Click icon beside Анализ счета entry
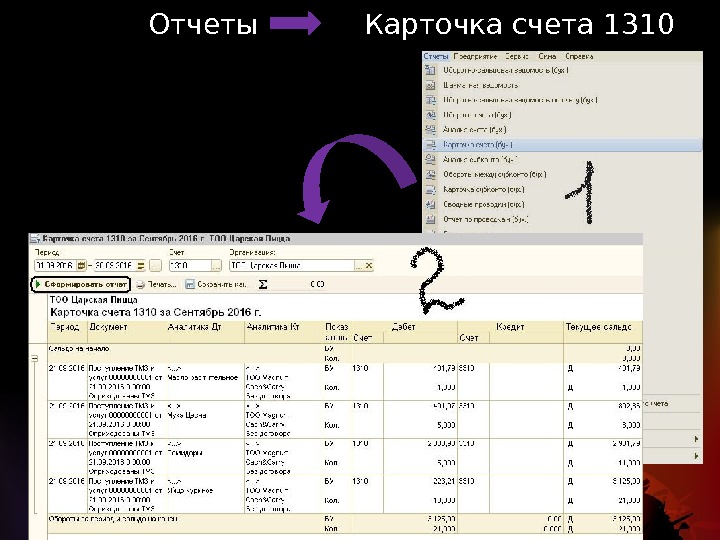 tap(430, 130)
